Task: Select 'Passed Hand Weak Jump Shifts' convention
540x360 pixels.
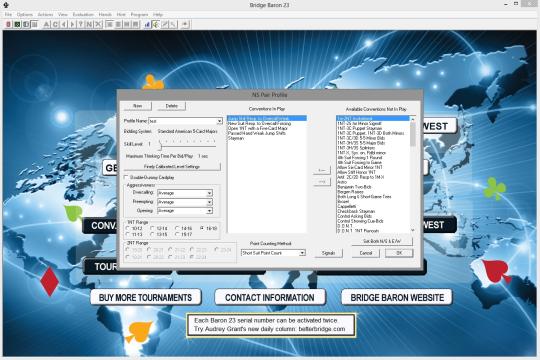Action: tap(257, 133)
